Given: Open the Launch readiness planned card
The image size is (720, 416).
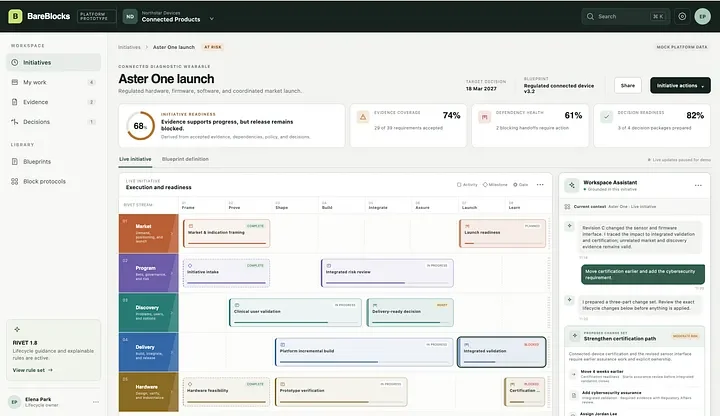Looking at the screenshot, I should tap(502, 234).
